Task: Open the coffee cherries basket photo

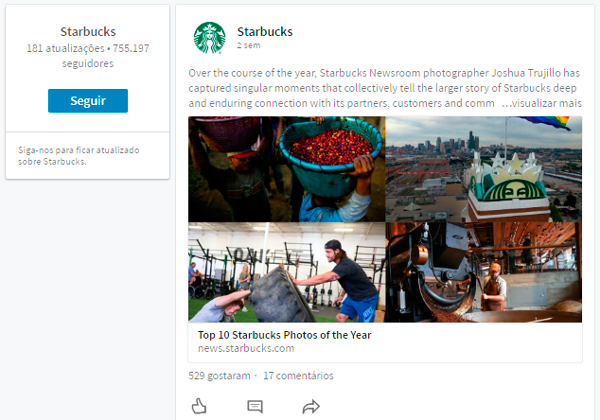Action: tap(286, 168)
